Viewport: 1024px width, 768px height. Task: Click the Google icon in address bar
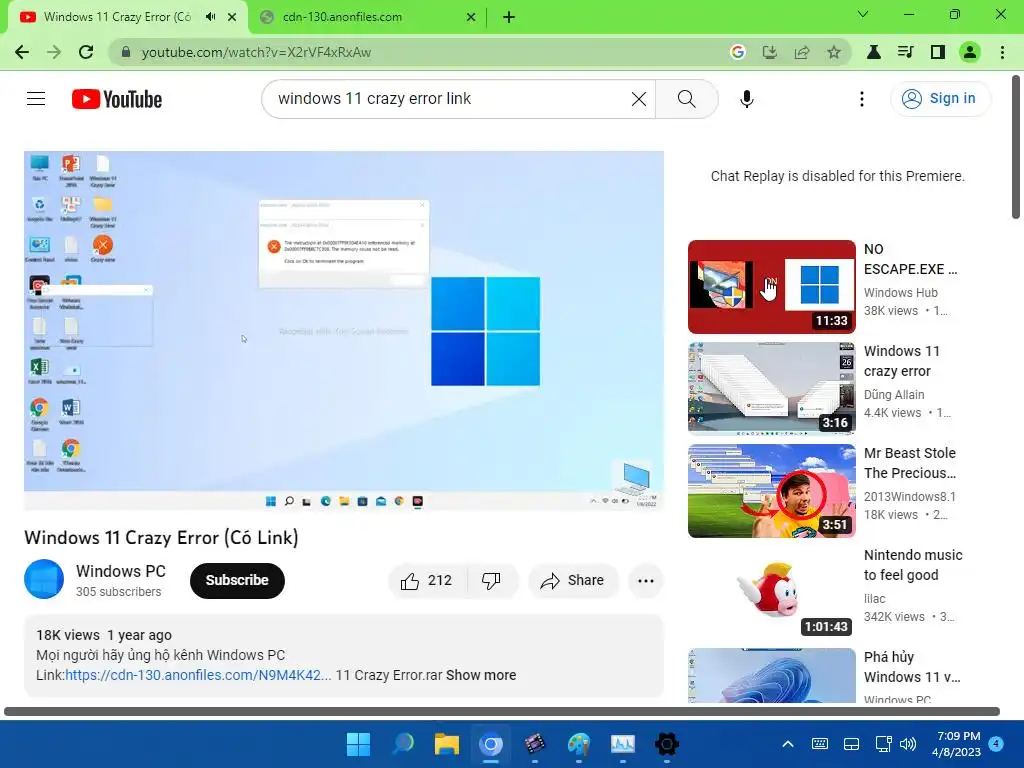737,52
